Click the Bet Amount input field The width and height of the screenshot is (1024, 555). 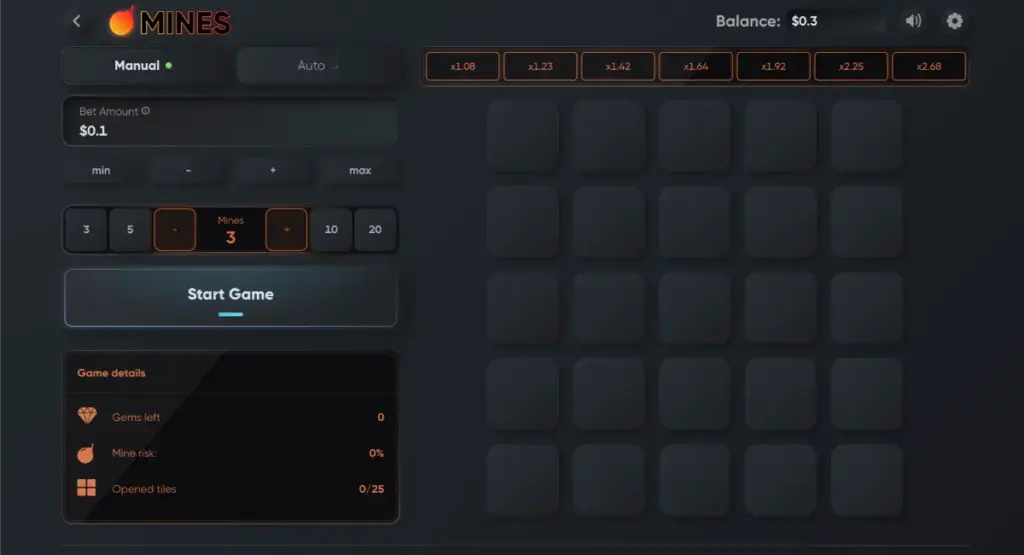(231, 131)
